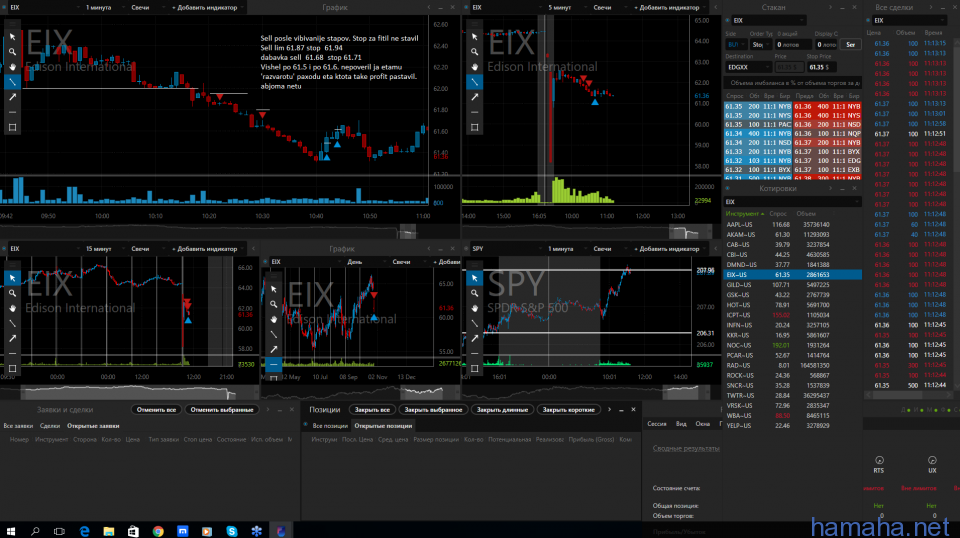Select the GILD-US row in the quotes list
Image resolution: width=960 pixels, height=538 pixels.
click(x=793, y=285)
